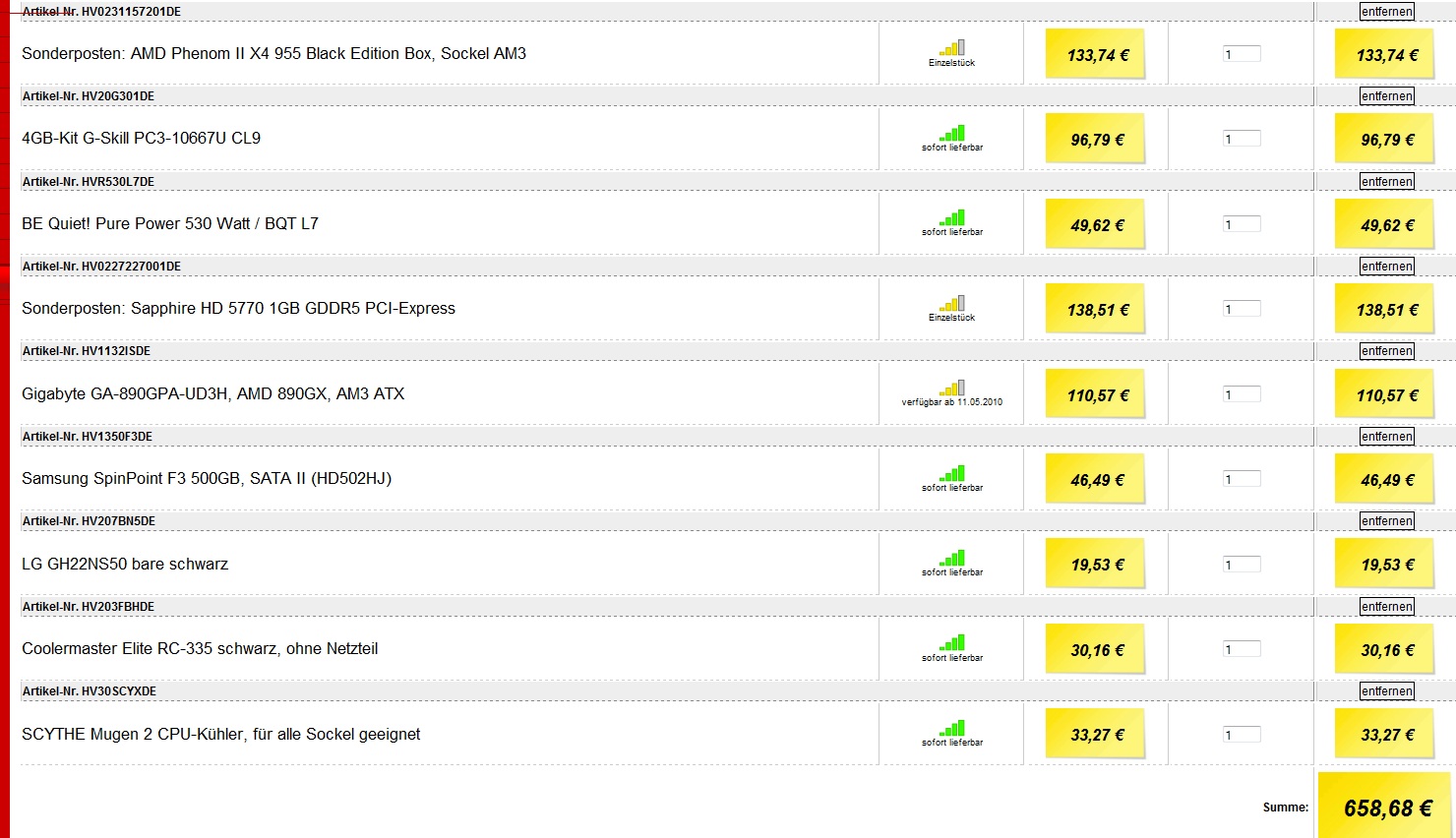Image resolution: width=1456 pixels, height=838 pixels.
Task: Click 'Sonderposten: Sapphire HD 5770 1GB GDDR5' name
Action: (238, 309)
